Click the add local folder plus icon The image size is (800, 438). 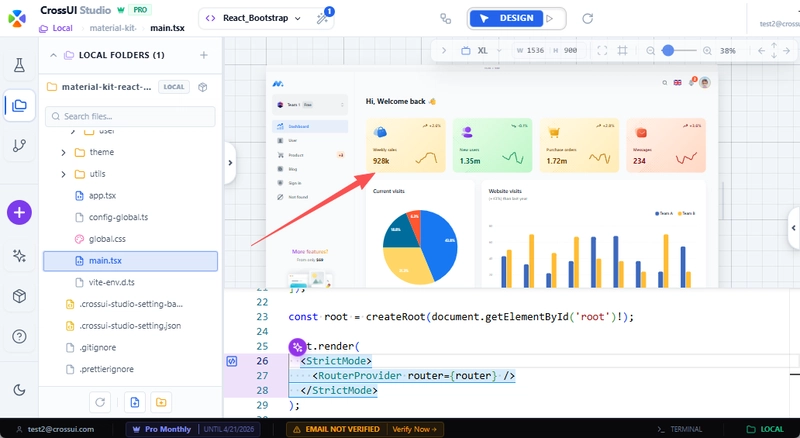(x=204, y=55)
